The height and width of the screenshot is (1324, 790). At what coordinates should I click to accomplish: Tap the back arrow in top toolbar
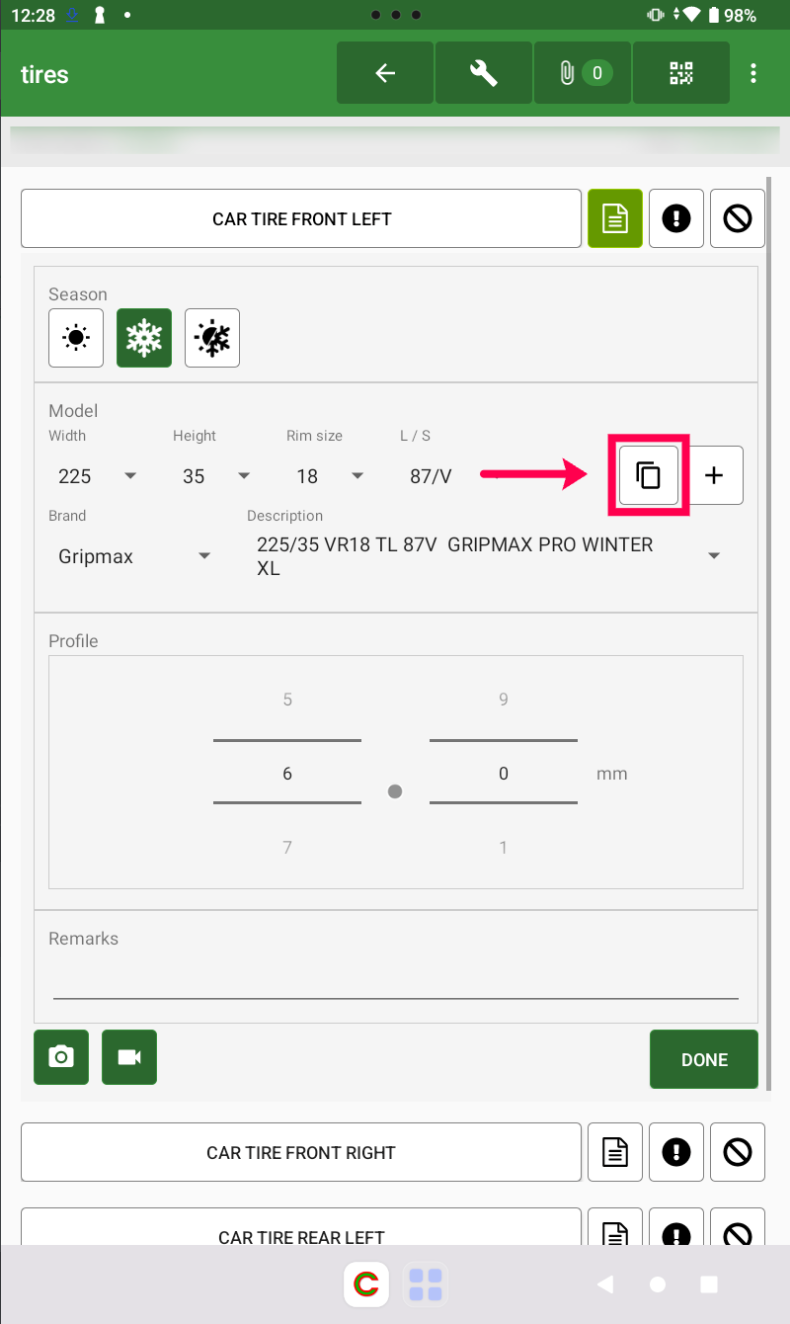point(385,73)
